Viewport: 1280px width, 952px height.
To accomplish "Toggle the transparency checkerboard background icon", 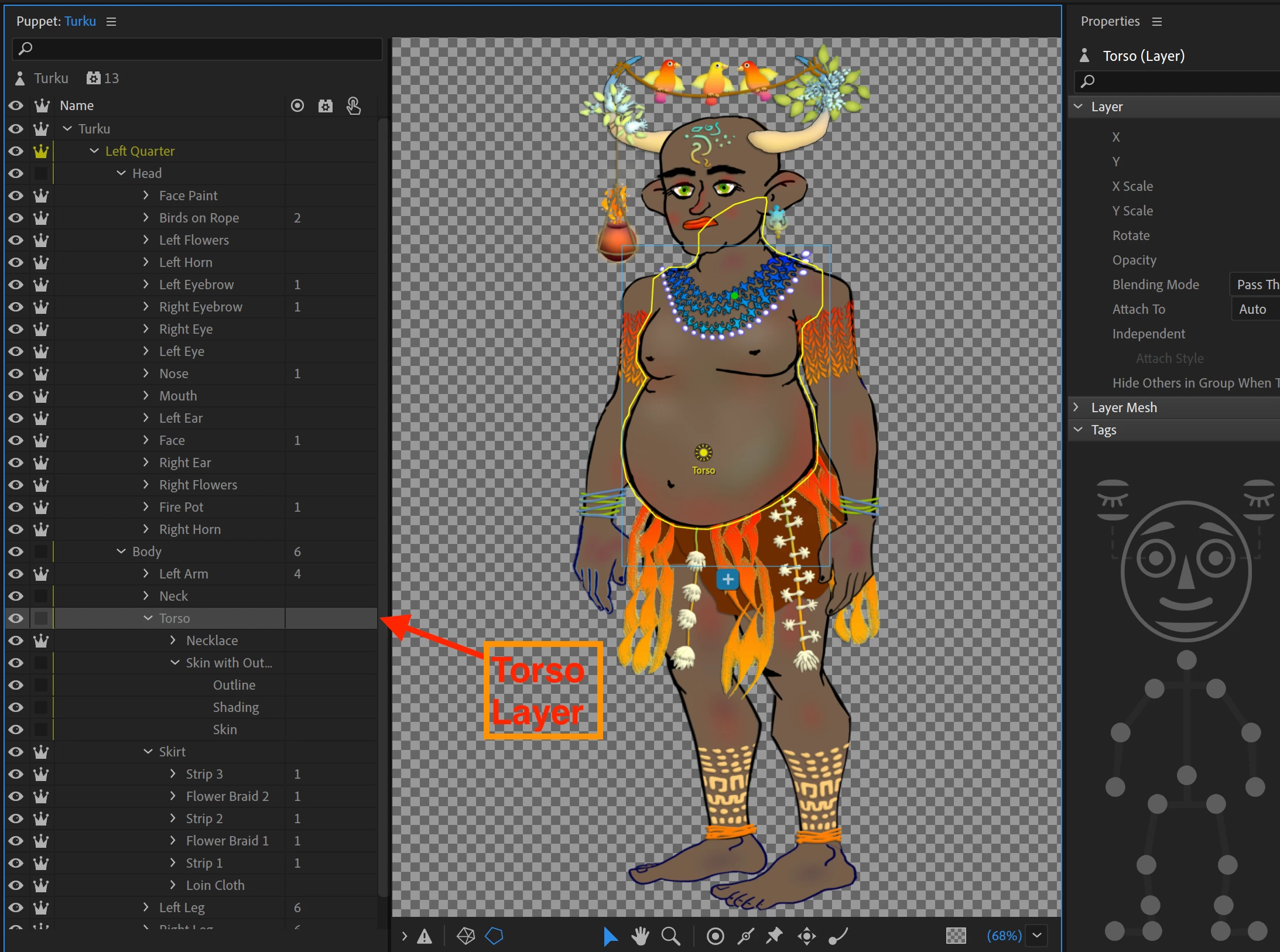I will (x=956, y=936).
